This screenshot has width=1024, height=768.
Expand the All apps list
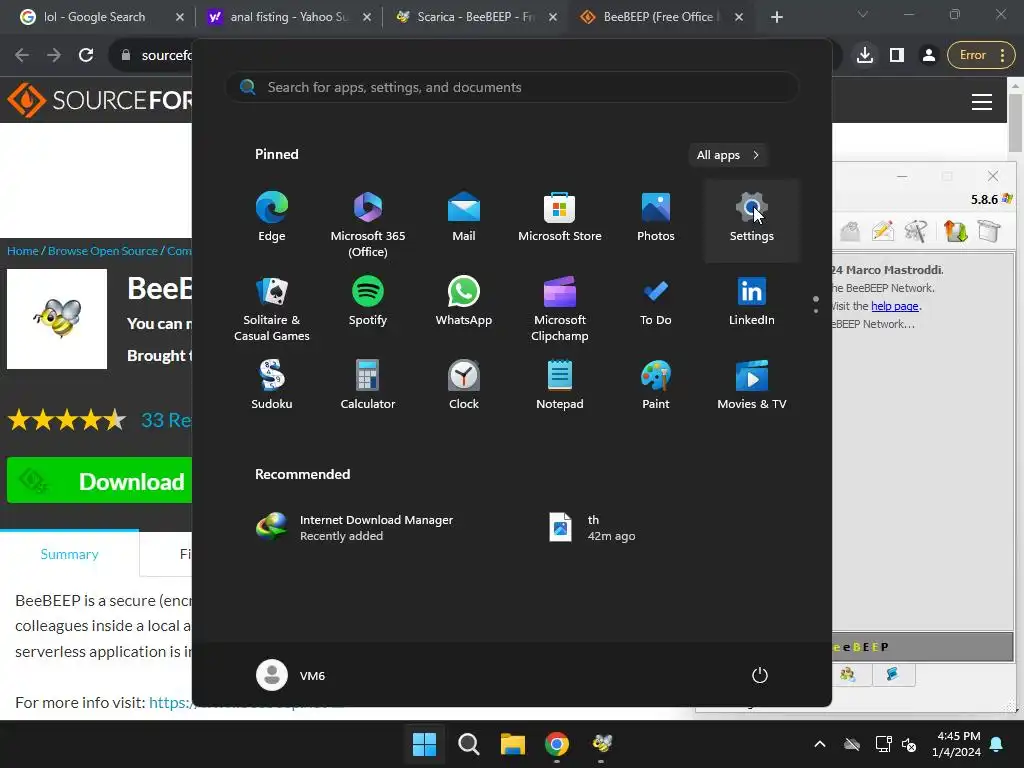tap(728, 155)
